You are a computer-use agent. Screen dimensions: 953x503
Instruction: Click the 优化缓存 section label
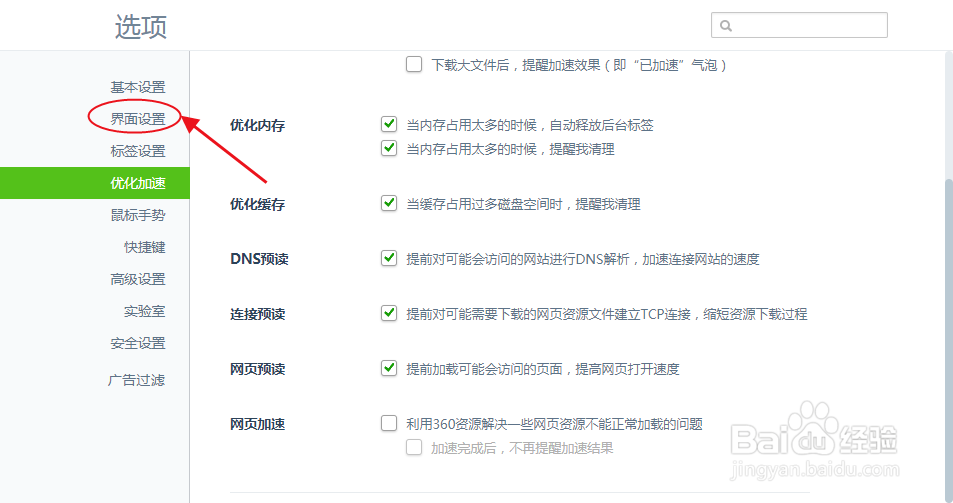(257, 205)
